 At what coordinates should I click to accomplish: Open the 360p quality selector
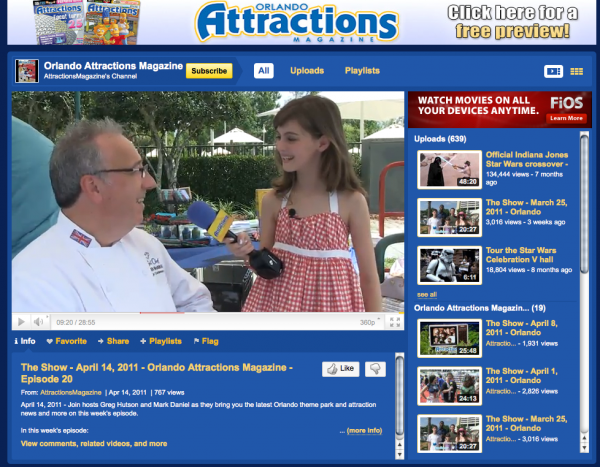367,322
